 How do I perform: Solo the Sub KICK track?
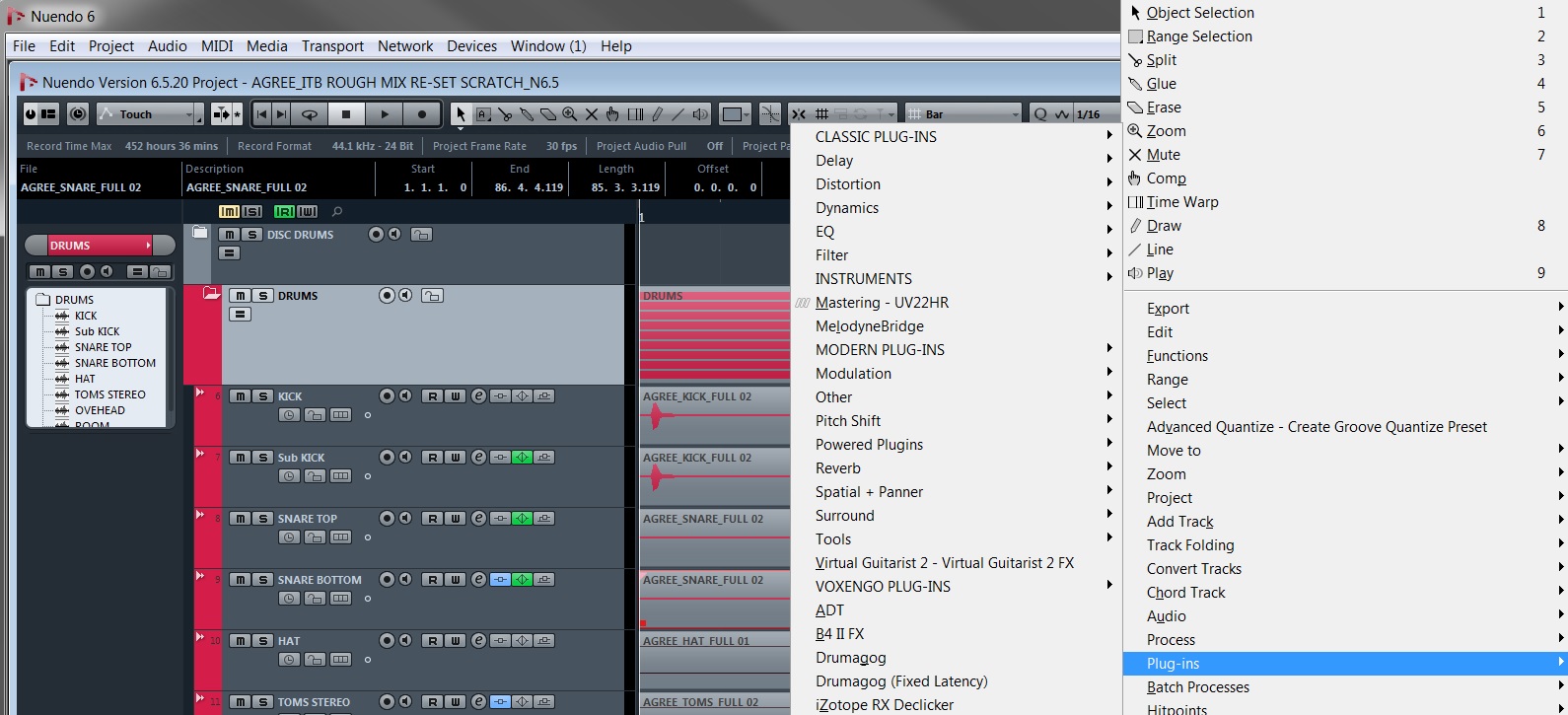[x=262, y=458]
